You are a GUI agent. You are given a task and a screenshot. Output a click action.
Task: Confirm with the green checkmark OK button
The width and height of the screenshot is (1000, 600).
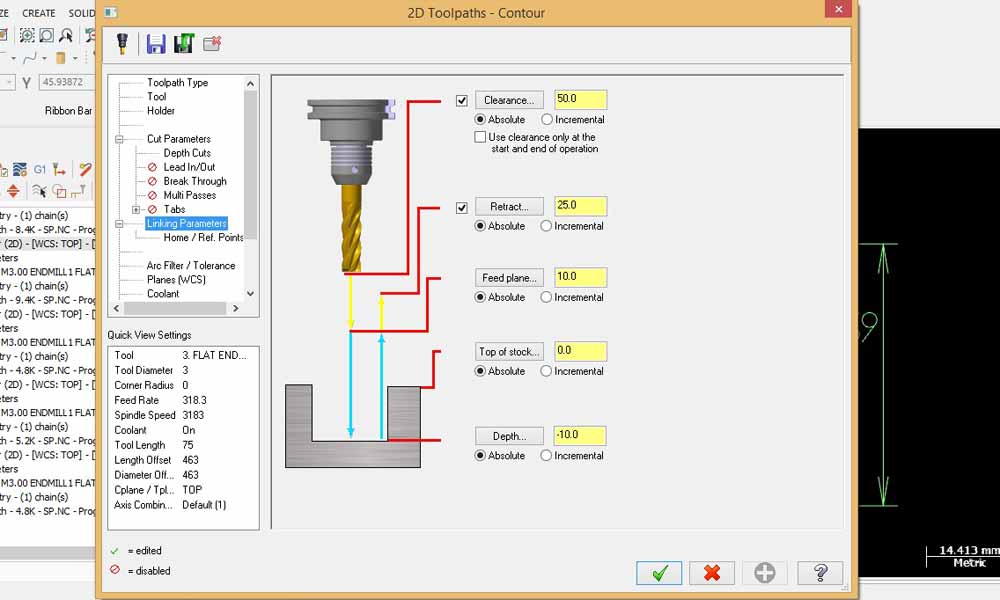click(x=659, y=573)
